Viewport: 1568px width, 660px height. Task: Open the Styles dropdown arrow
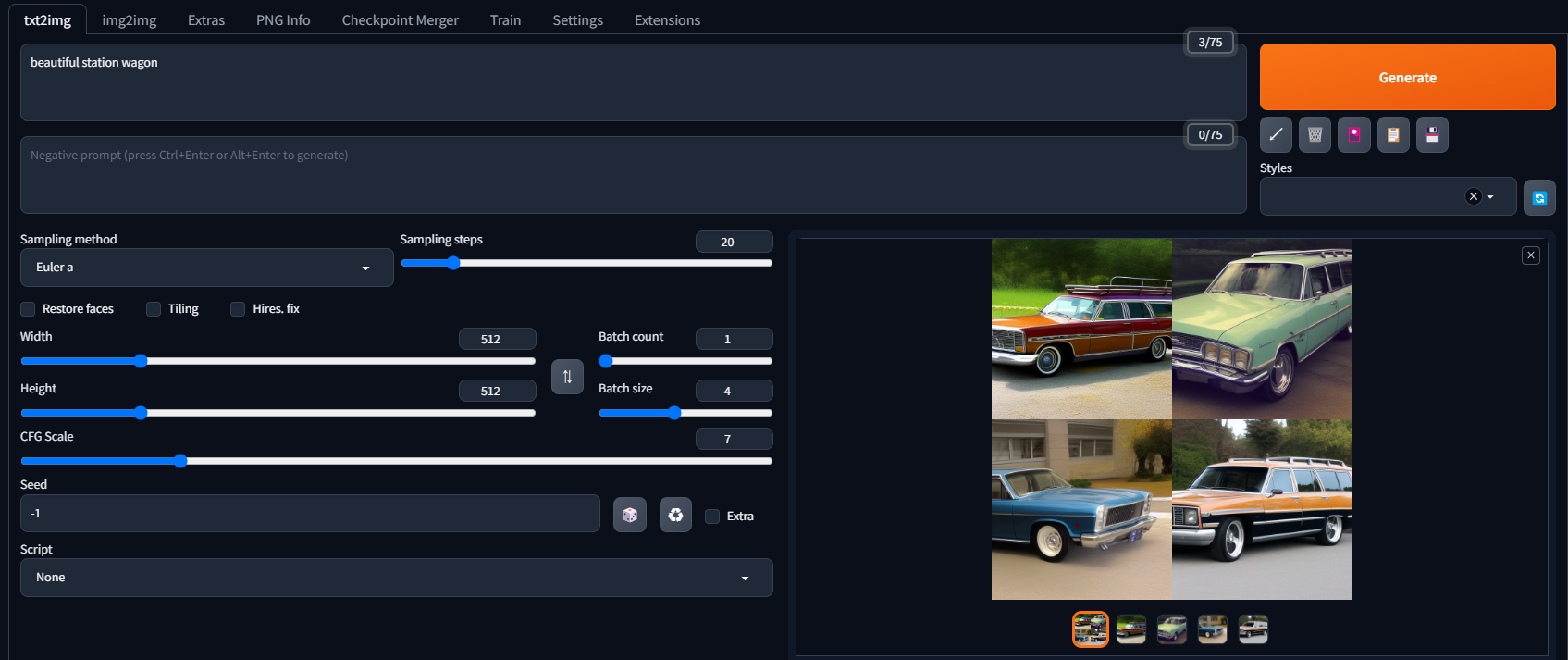pos(1490,197)
